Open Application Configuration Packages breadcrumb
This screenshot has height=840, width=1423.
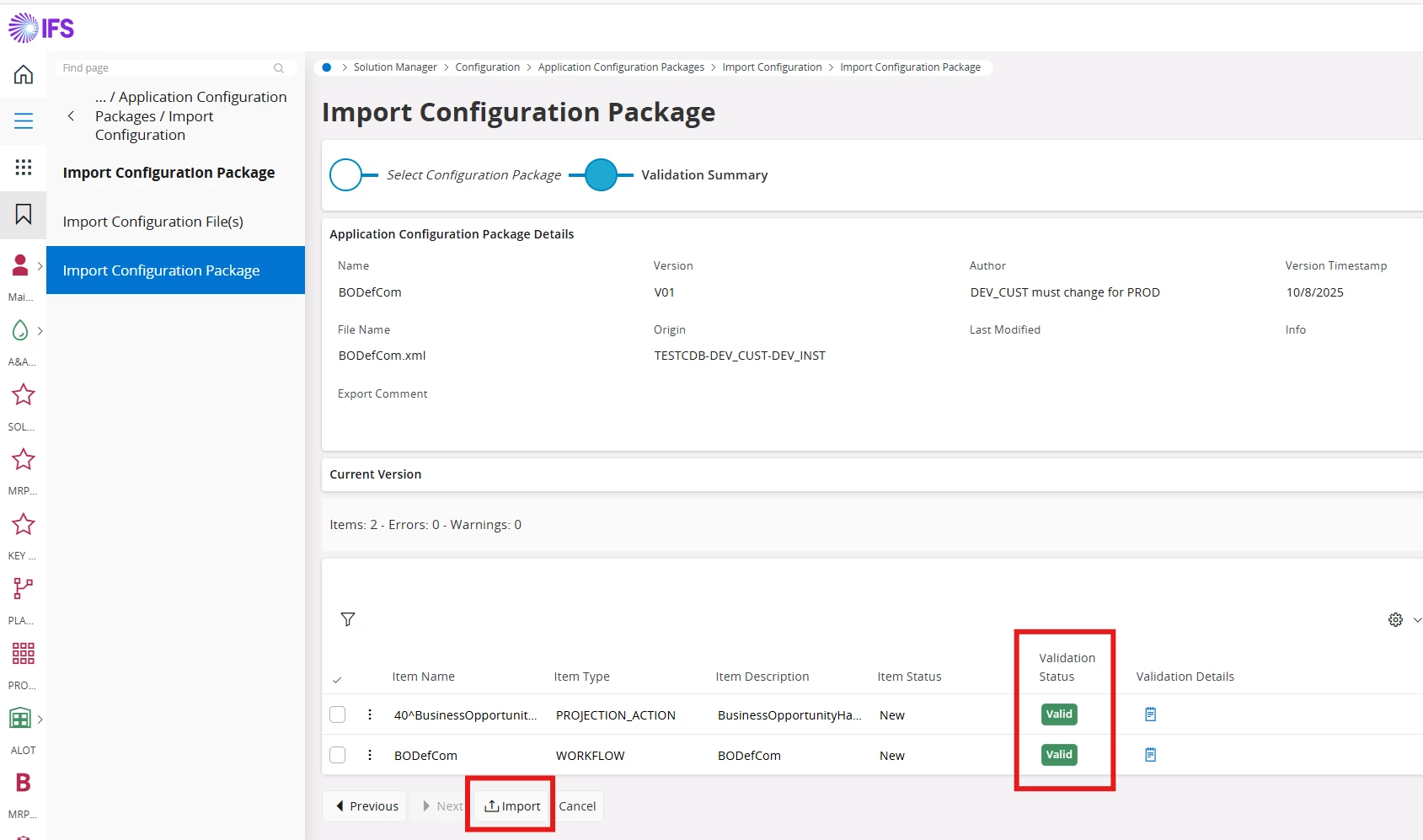coord(621,67)
